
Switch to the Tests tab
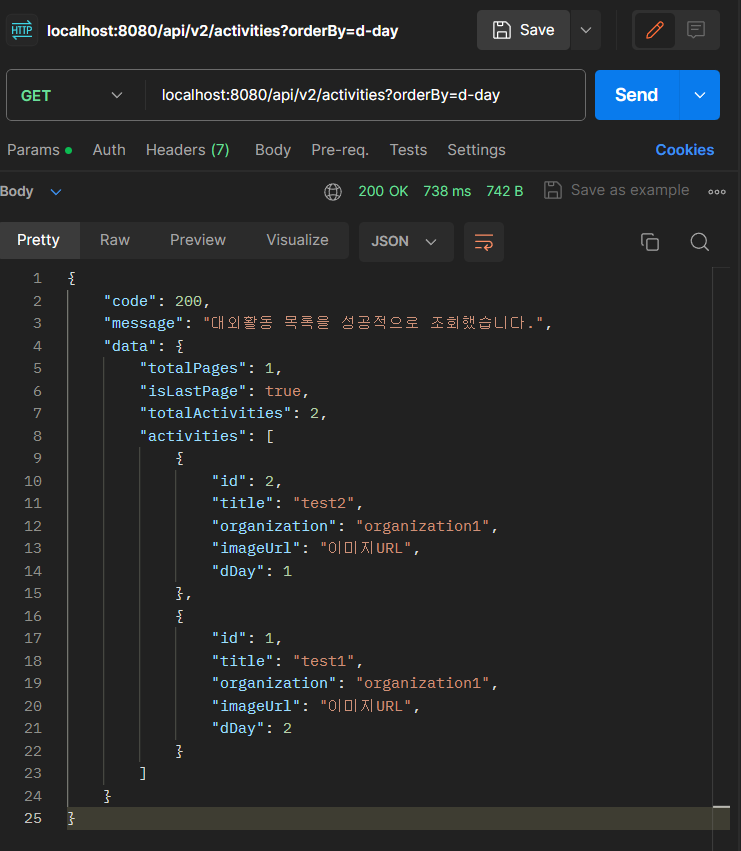(408, 150)
